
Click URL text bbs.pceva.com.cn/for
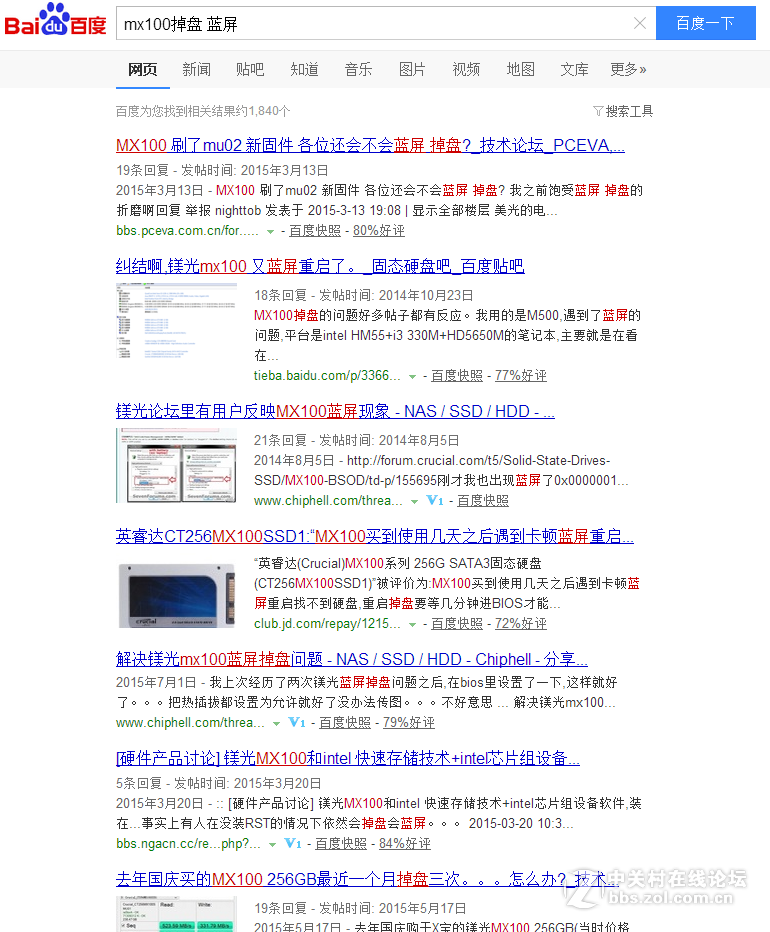[x=187, y=231]
